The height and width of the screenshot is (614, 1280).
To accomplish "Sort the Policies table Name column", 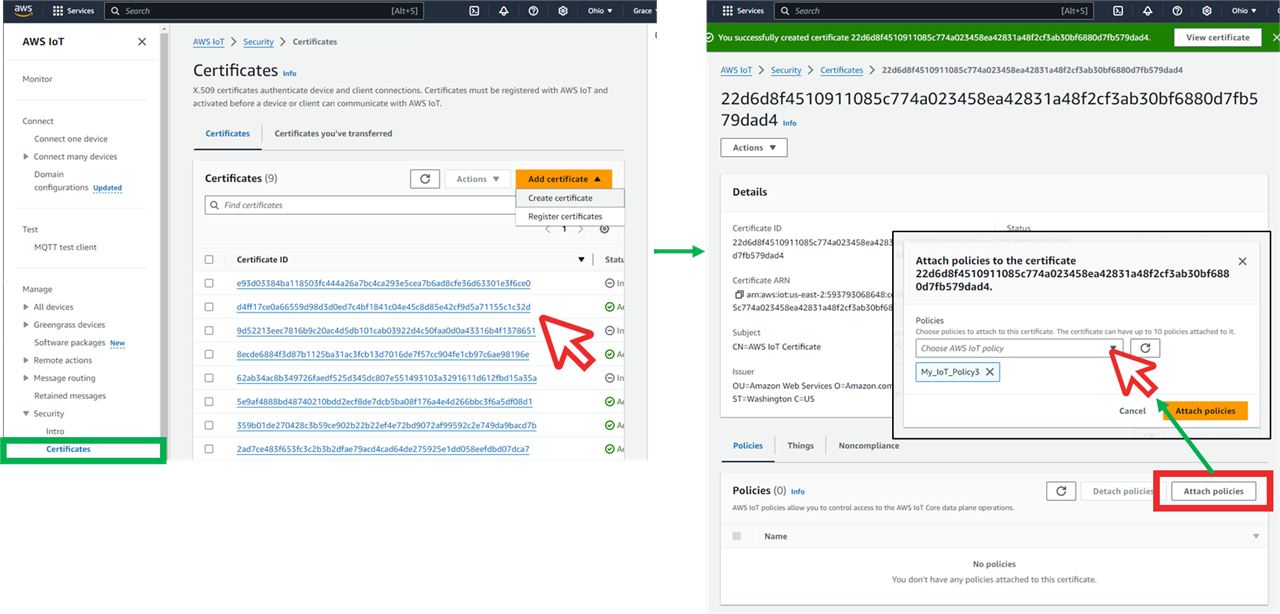I will tap(1256, 537).
